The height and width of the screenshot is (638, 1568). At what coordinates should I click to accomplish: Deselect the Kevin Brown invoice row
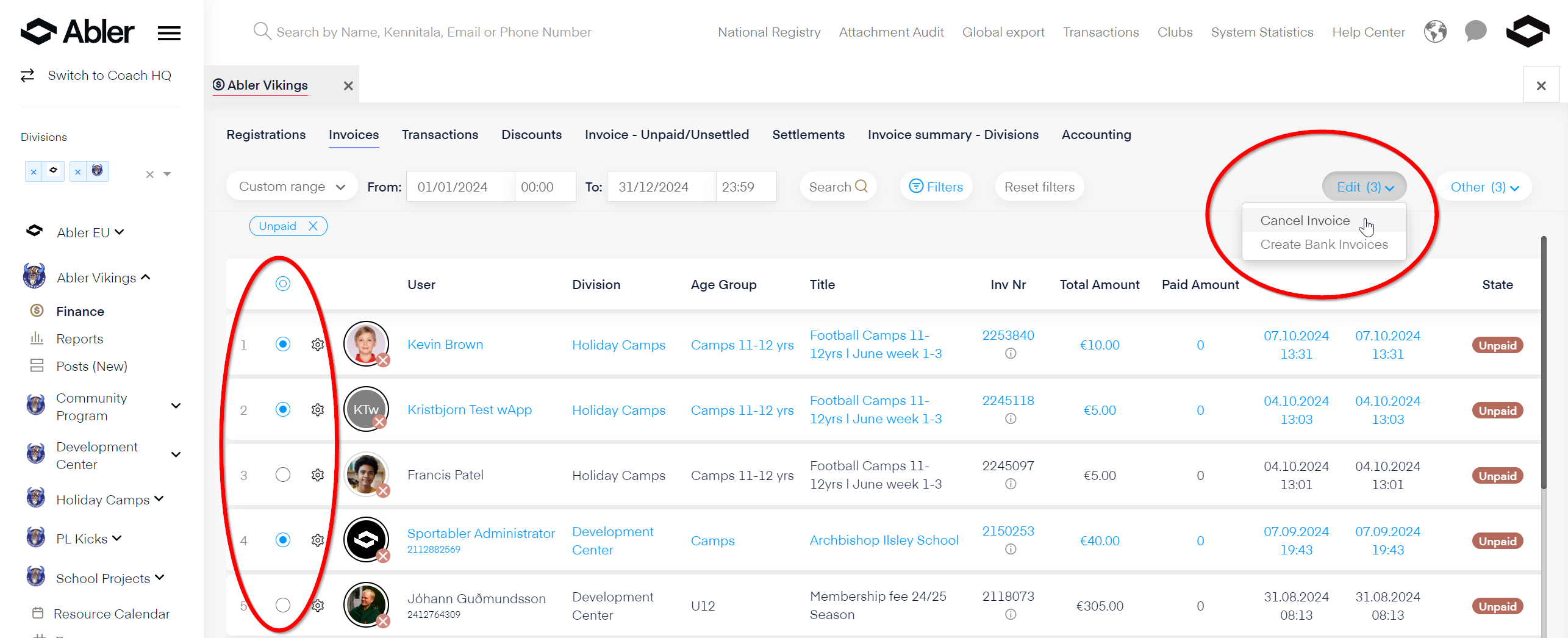(283, 345)
